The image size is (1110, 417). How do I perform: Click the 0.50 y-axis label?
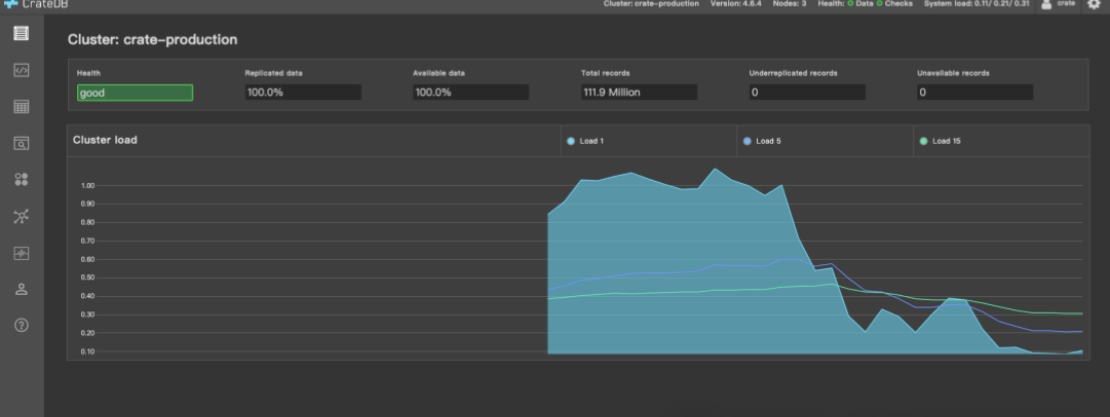click(x=88, y=278)
